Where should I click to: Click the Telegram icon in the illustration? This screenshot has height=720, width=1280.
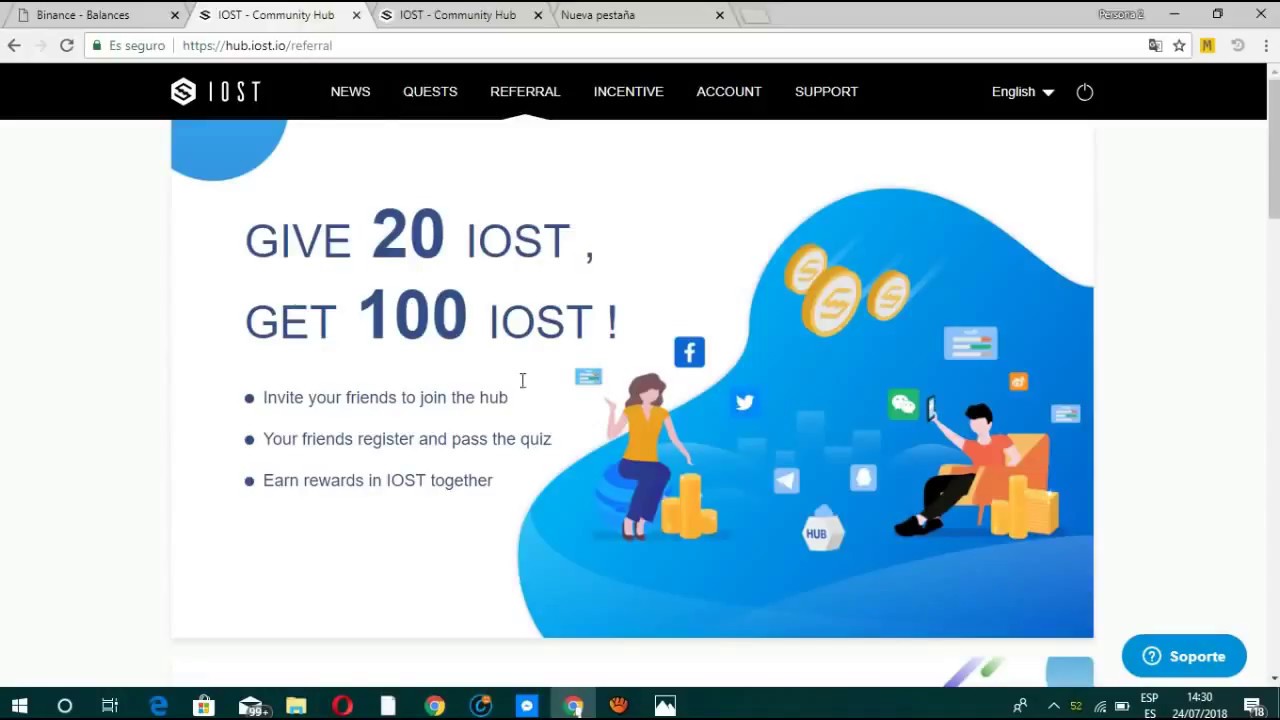(x=786, y=481)
